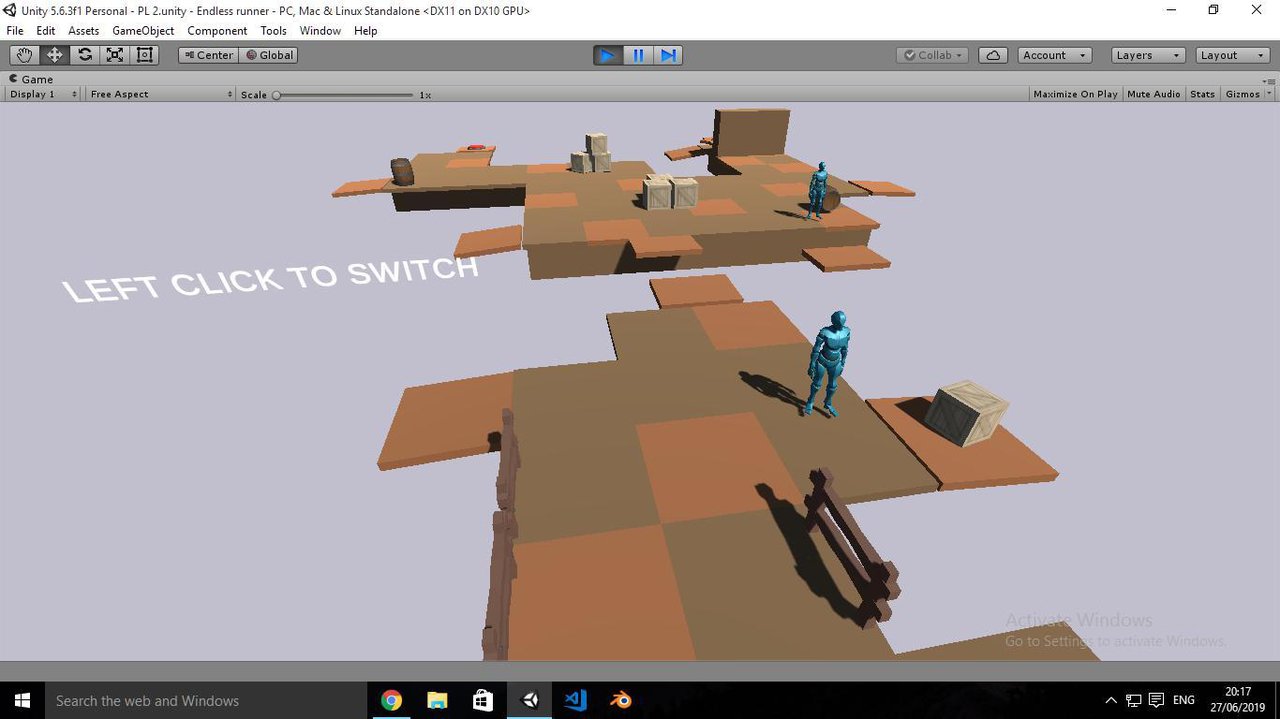Open the Window menu
1280x719 pixels.
(320, 31)
